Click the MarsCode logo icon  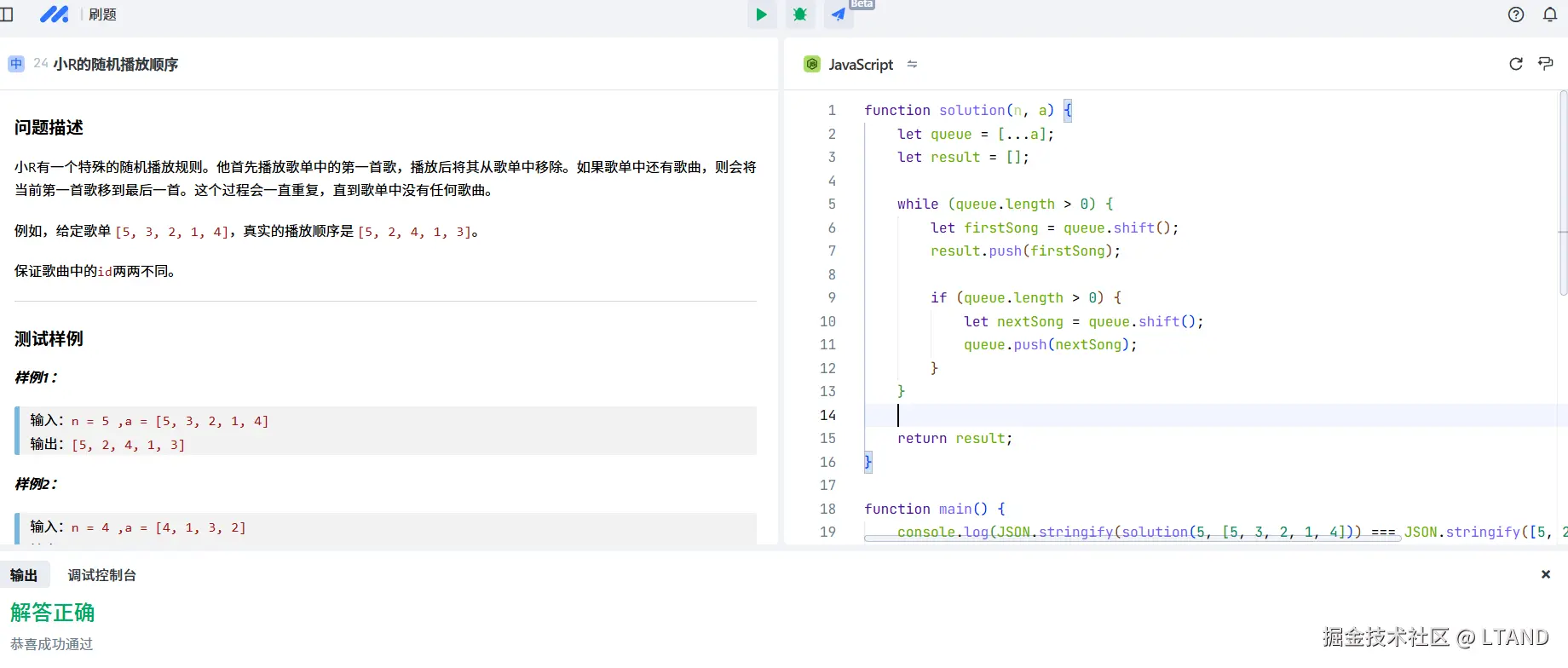click(x=54, y=14)
